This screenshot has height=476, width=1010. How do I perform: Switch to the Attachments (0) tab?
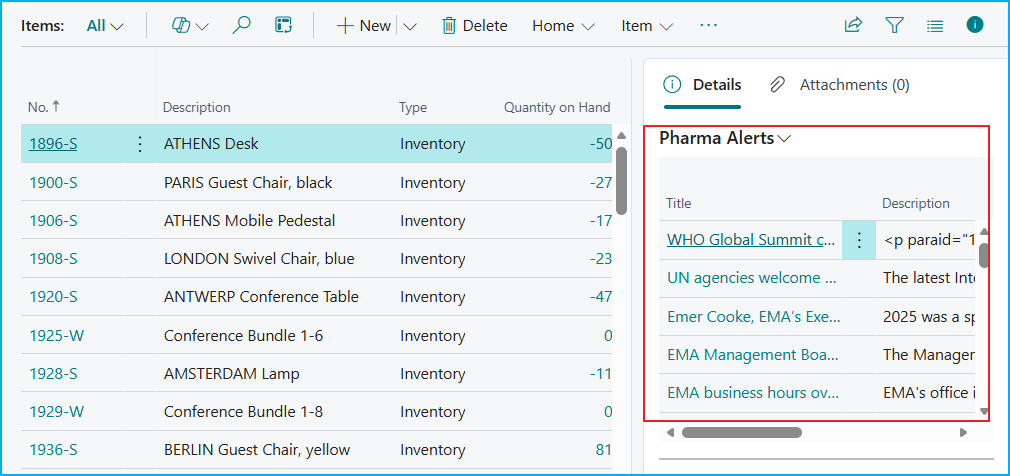tap(840, 85)
